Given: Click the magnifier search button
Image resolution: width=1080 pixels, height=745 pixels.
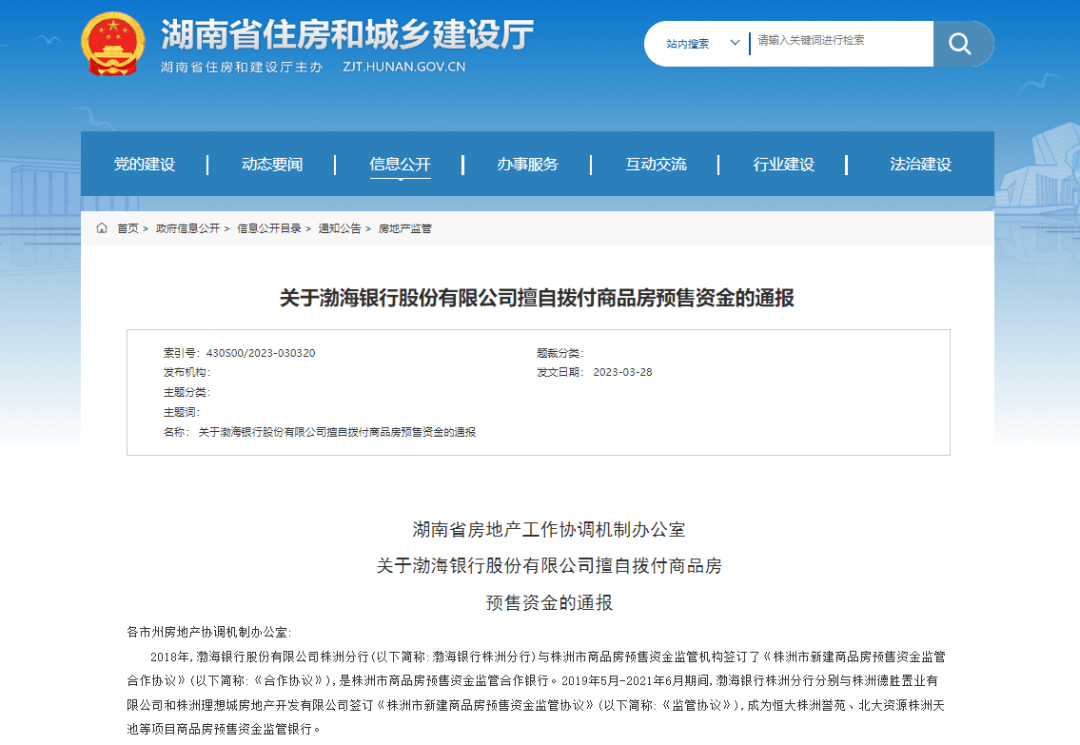Looking at the screenshot, I should pos(962,44).
